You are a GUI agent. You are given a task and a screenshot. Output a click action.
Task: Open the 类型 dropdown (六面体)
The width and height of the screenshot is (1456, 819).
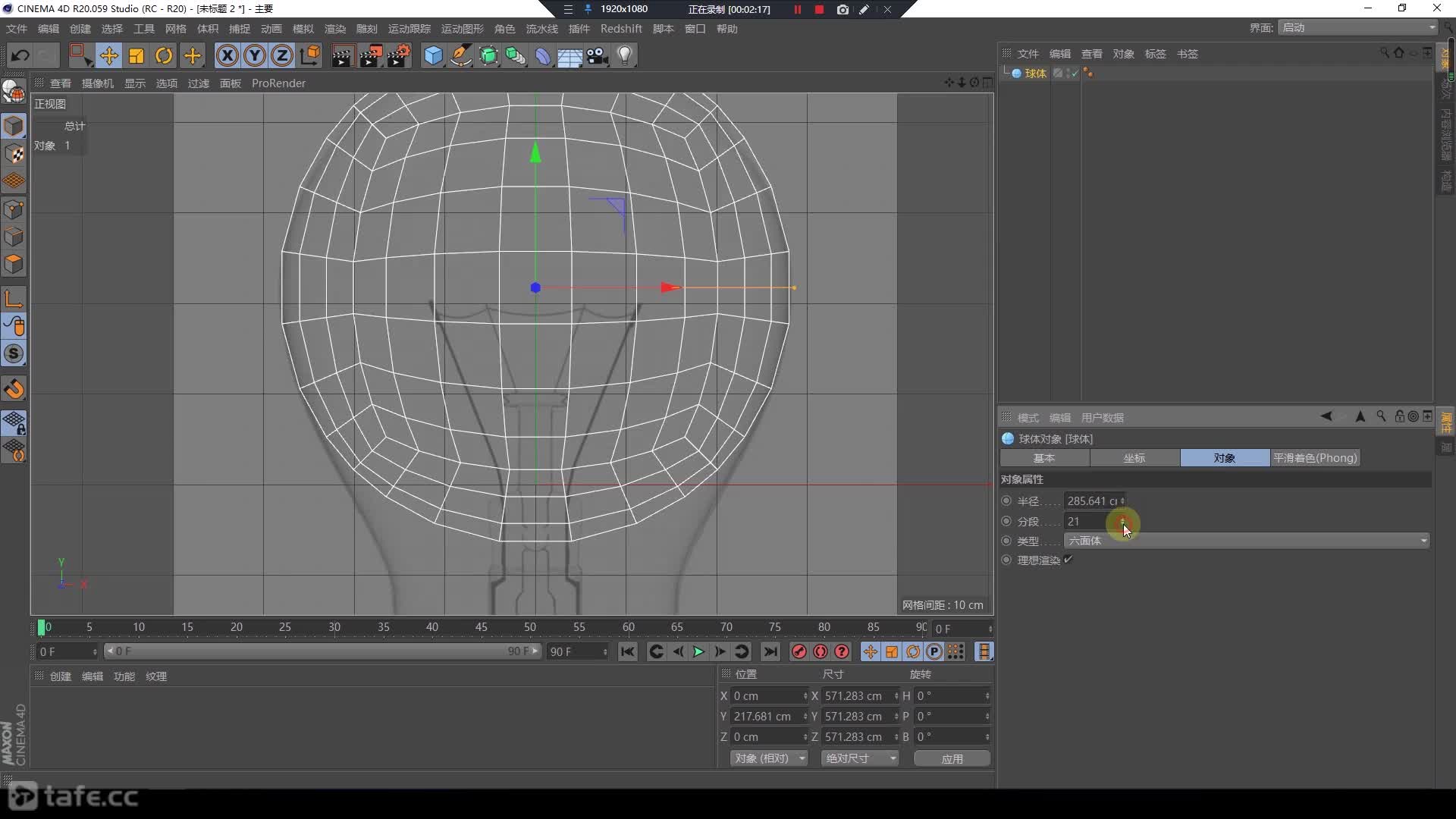click(x=1247, y=541)
